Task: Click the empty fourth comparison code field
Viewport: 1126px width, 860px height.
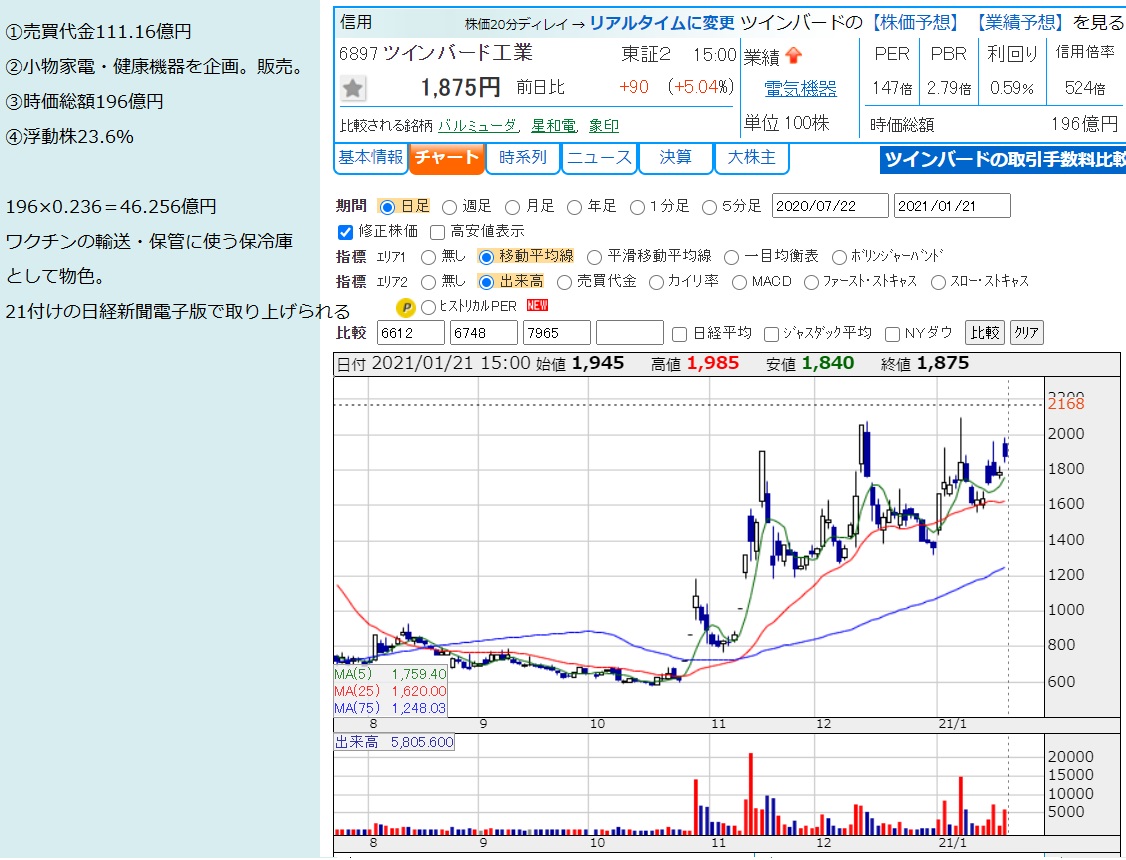Action: (630, 333)
